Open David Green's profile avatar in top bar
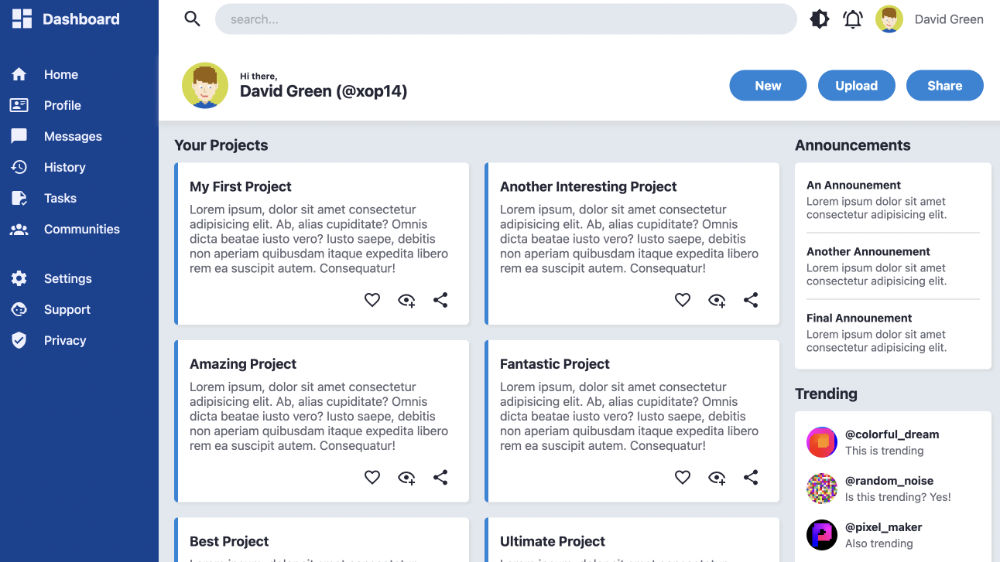 [889, 19]
